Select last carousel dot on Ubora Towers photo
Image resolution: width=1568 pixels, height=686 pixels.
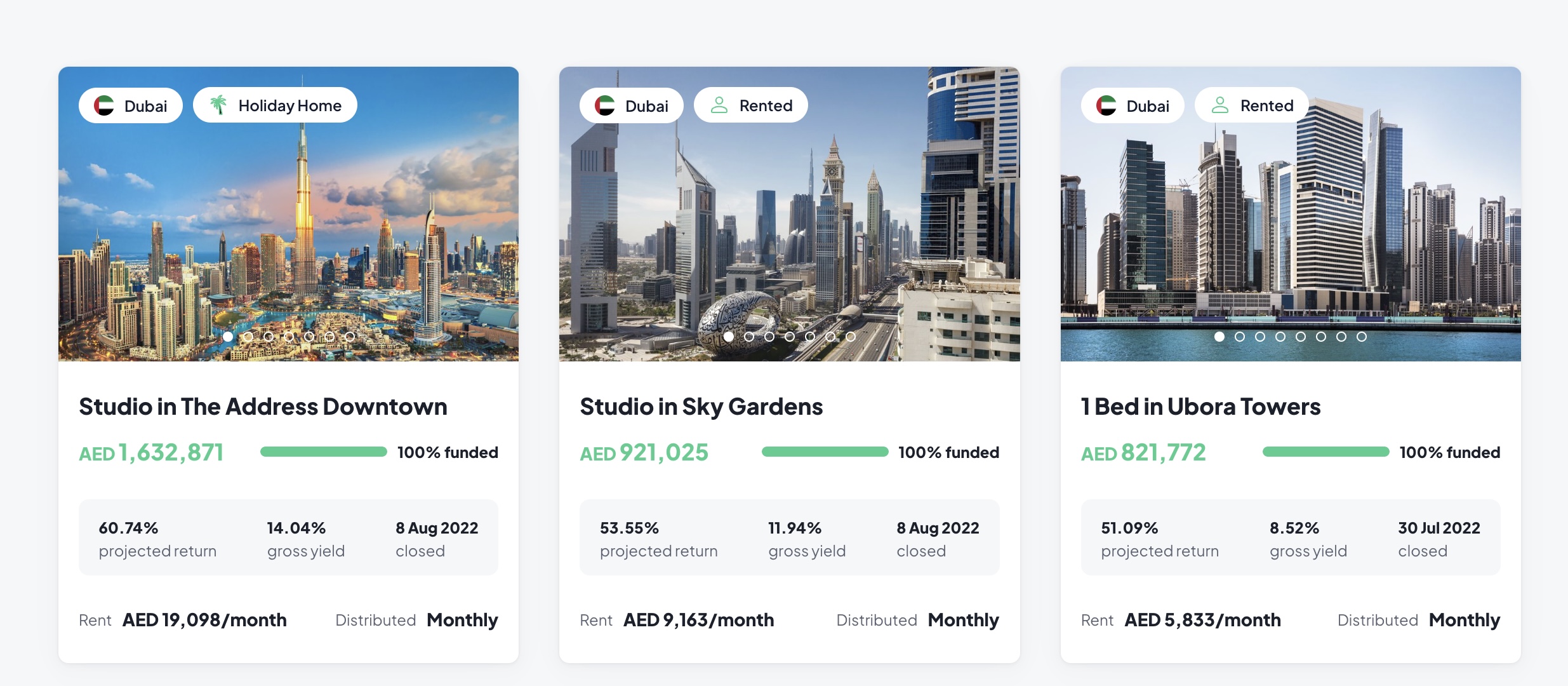1362,337
